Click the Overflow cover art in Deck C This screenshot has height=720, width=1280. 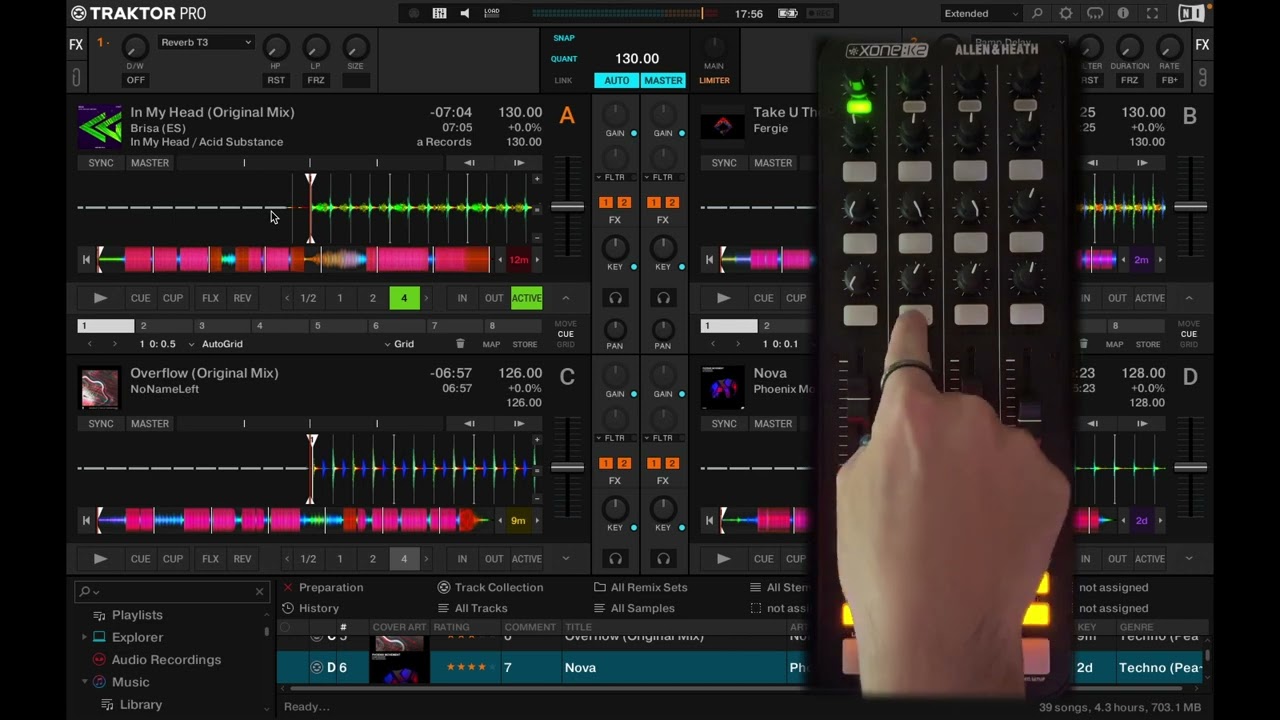99,388
